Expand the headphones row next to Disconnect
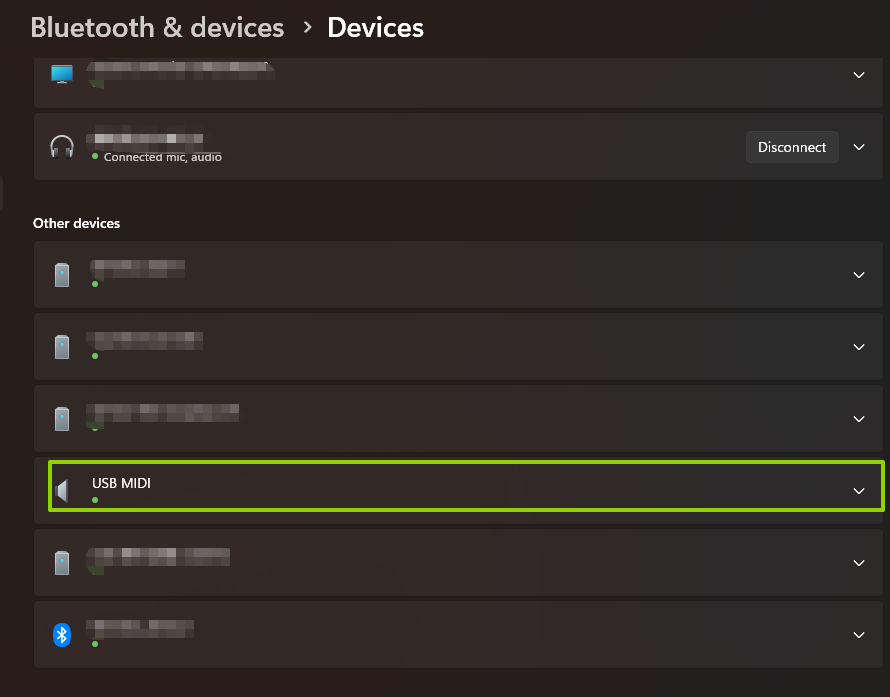 click(x=858, y=147)
